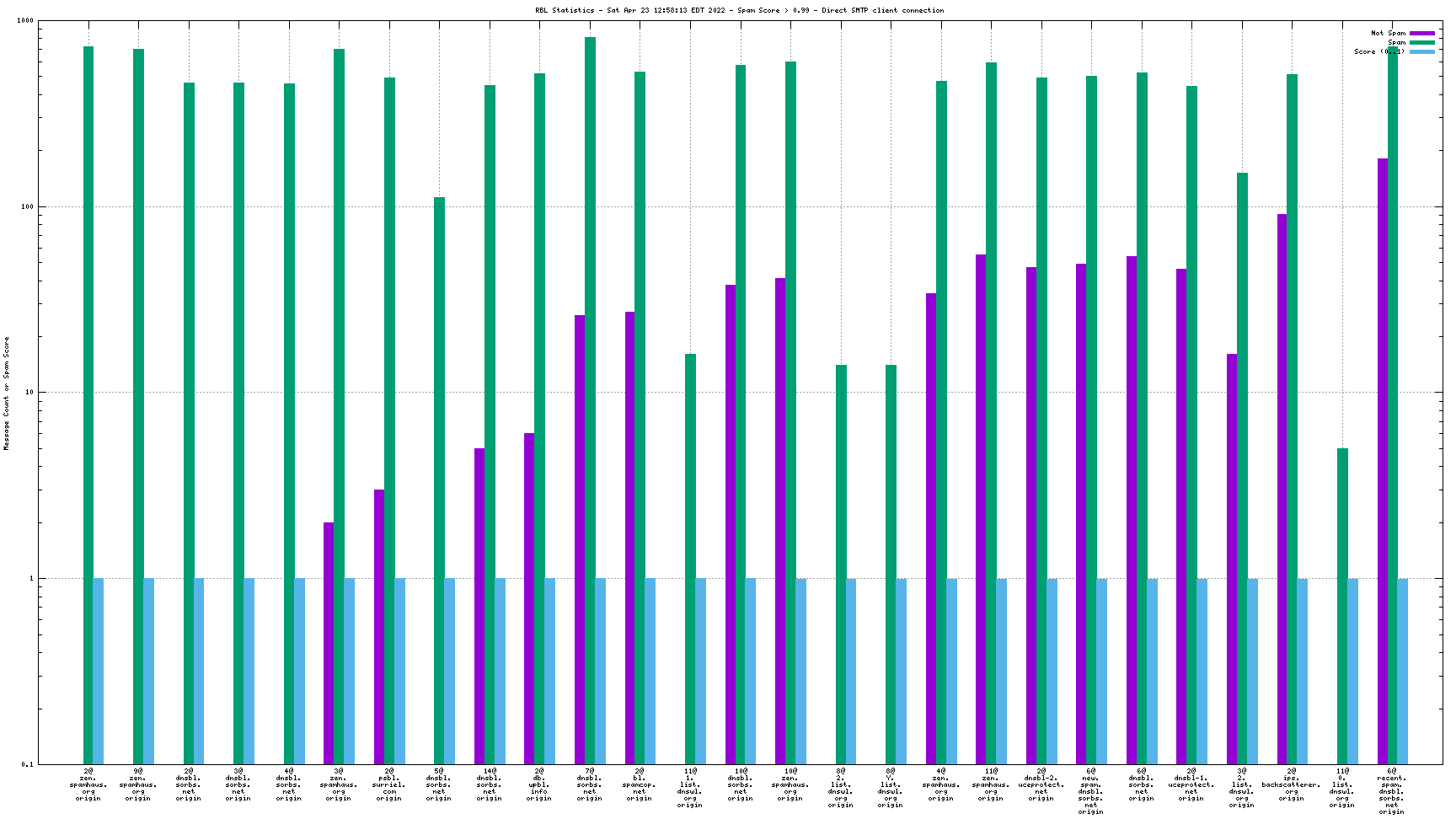Screen dimensions: 1456x819
Task: Select the dnsbl-2.uceprotect.net axis label
Action: point(1041,784)
